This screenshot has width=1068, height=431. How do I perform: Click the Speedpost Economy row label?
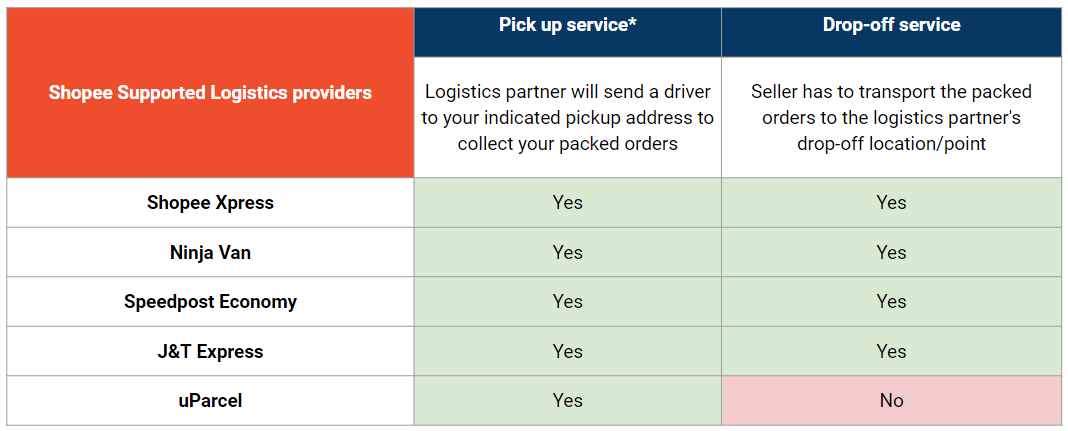click(x=210, y=302)
